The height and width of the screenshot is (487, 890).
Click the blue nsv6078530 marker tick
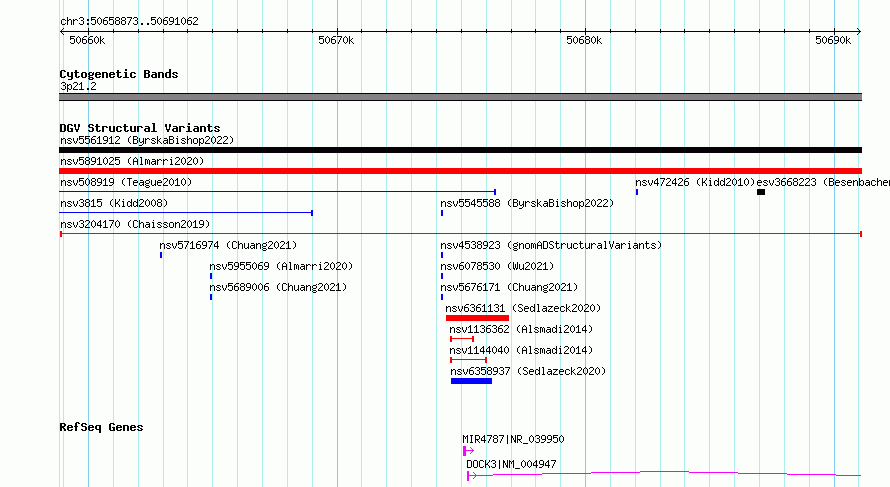[x=442, y=276]
